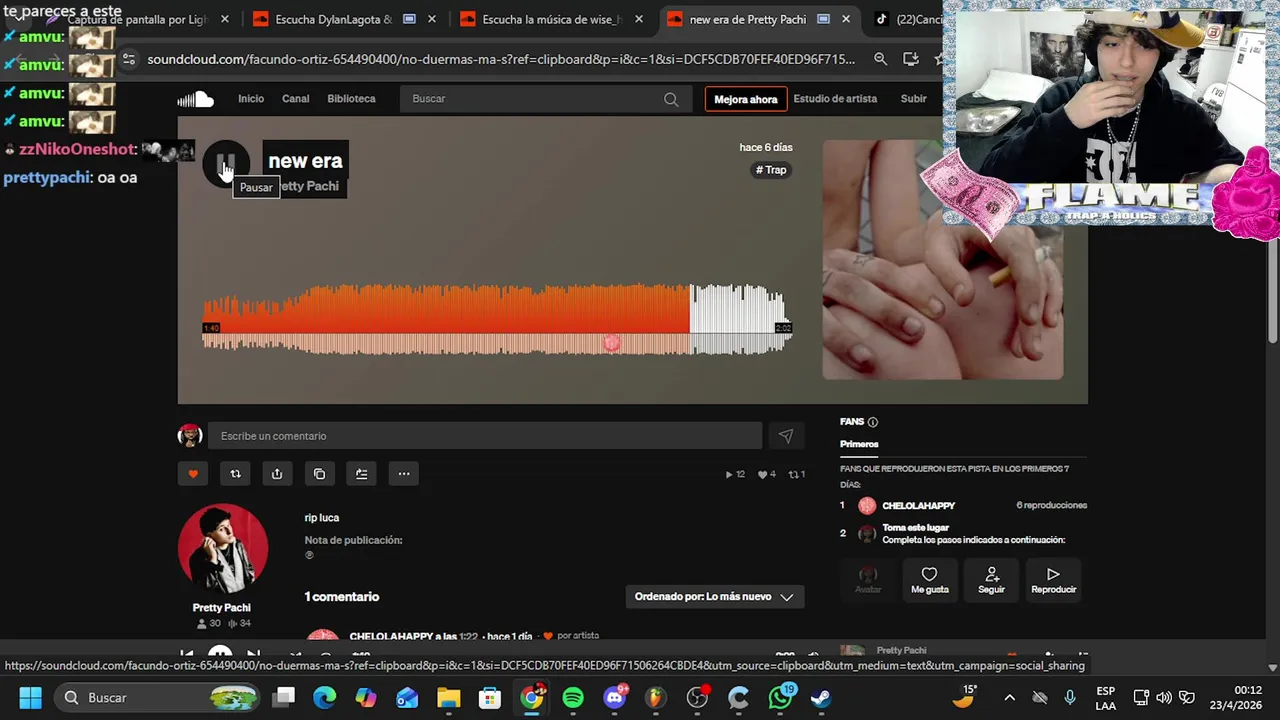Screen dimensions: 1280x720
Task: Seek within the track waveform
Action: click(x=497, y=319)
